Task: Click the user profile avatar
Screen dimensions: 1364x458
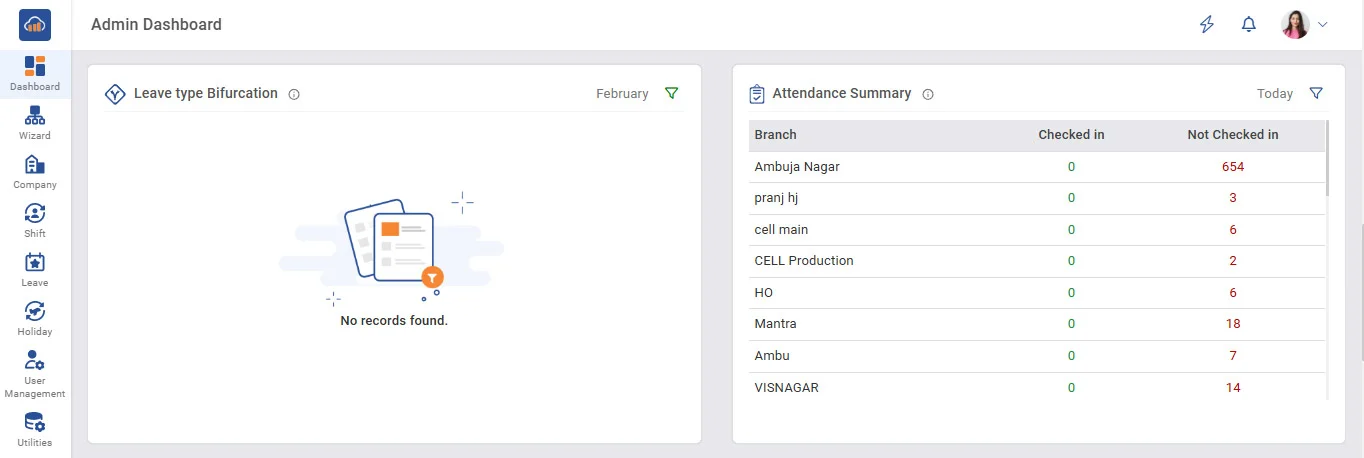Action: tap(1295, 25)
